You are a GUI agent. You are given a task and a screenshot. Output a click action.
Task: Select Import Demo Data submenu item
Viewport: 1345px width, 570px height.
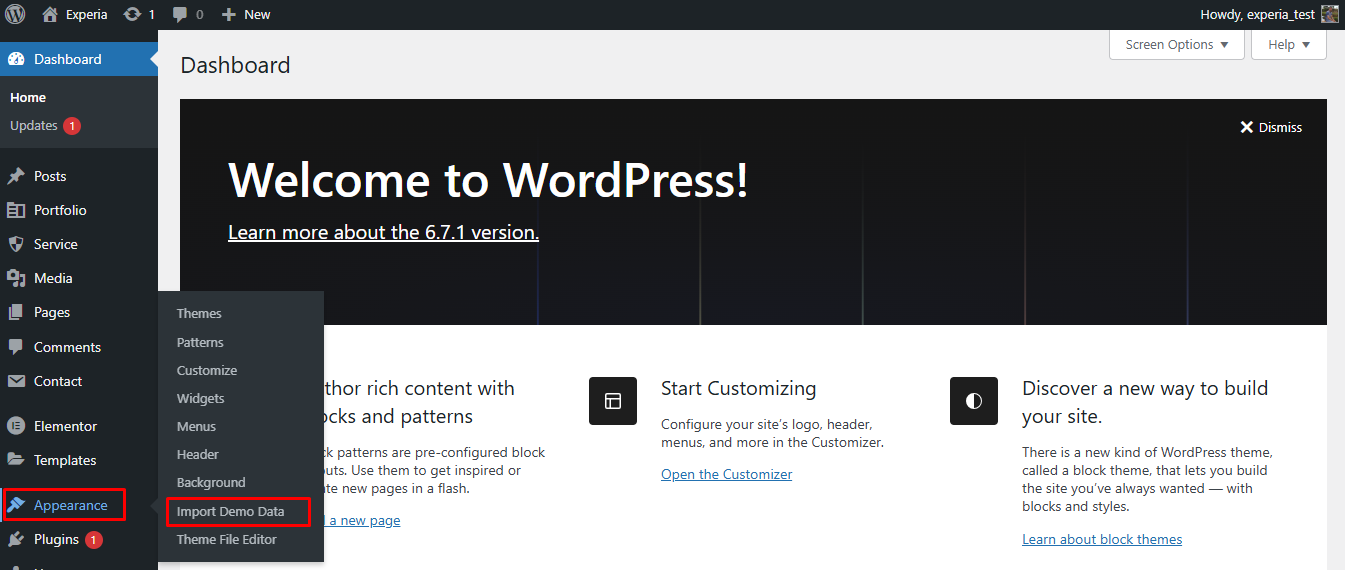(x=231, y=511)
